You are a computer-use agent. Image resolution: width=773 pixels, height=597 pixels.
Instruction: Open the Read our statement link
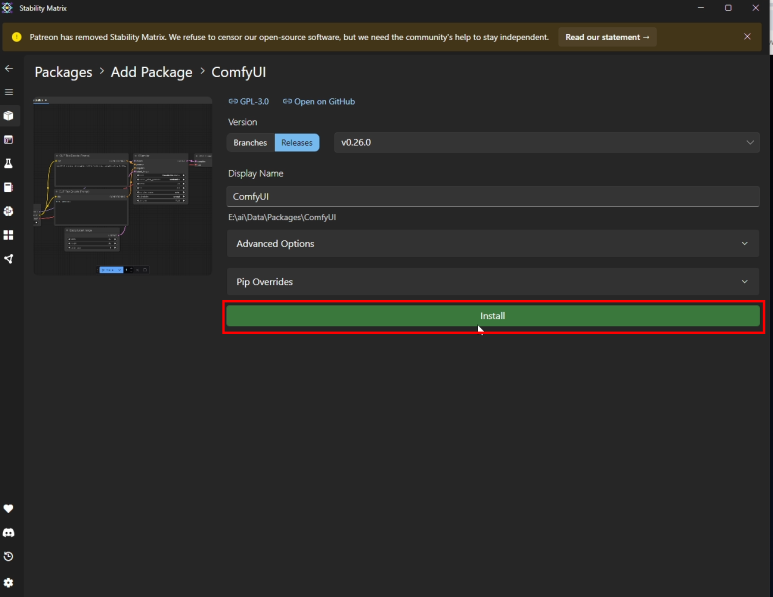tap(607, 37)
